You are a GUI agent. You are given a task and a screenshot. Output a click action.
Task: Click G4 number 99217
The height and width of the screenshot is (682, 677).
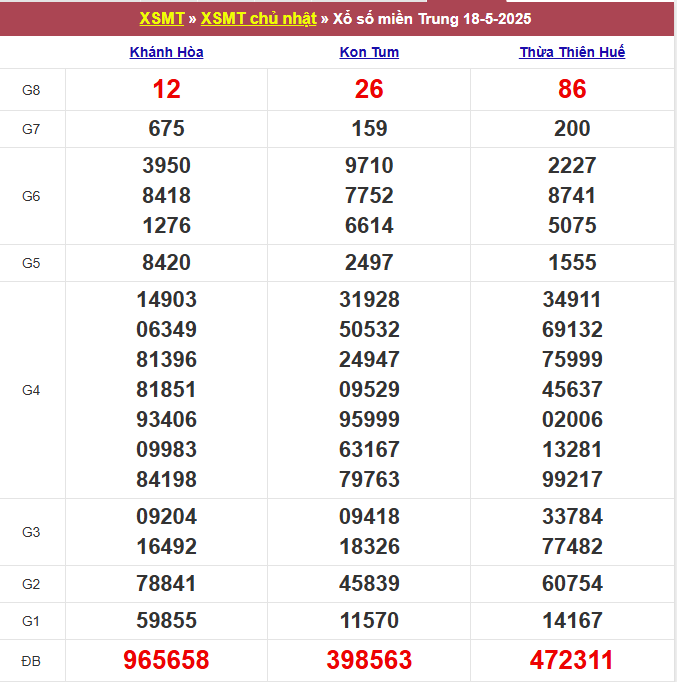(572, 480)
